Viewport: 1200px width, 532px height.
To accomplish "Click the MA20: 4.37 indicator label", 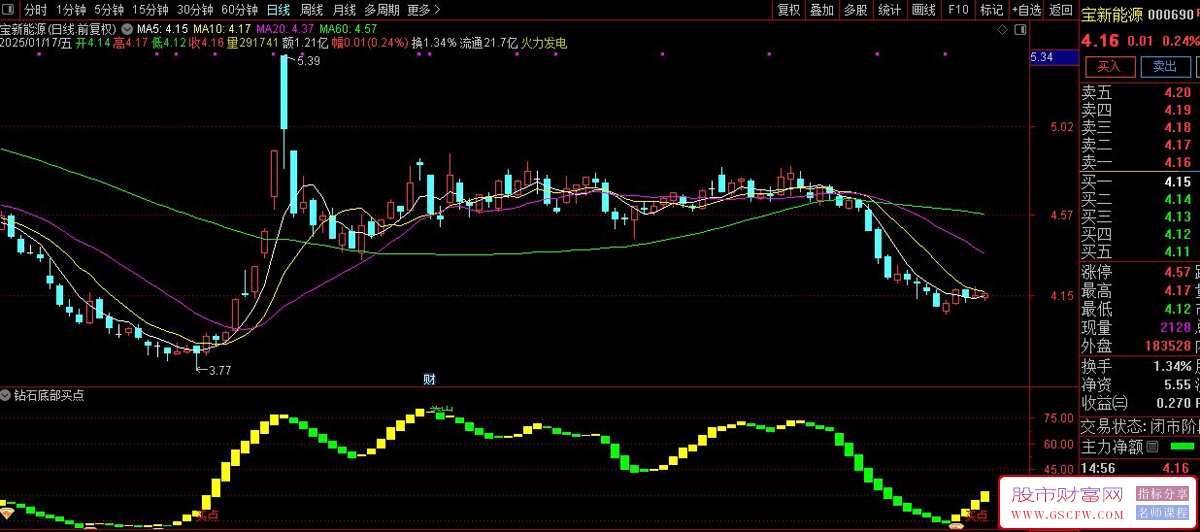I will click(x=287, y=29).
